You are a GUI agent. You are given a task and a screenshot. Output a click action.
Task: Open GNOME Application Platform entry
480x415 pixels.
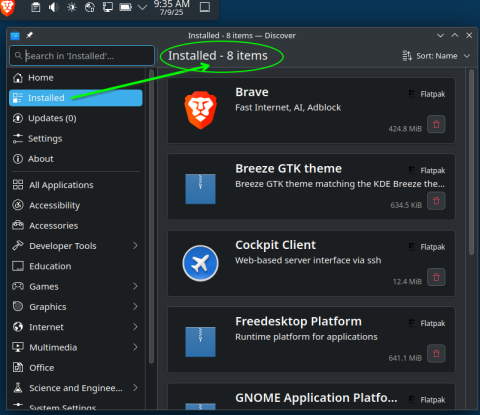click(x=311, y=397)
